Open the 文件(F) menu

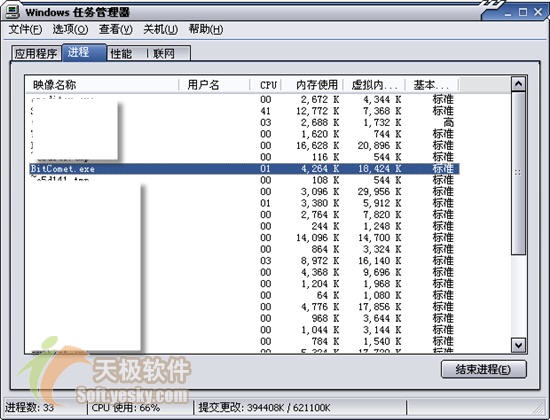(x=25, y=29)
